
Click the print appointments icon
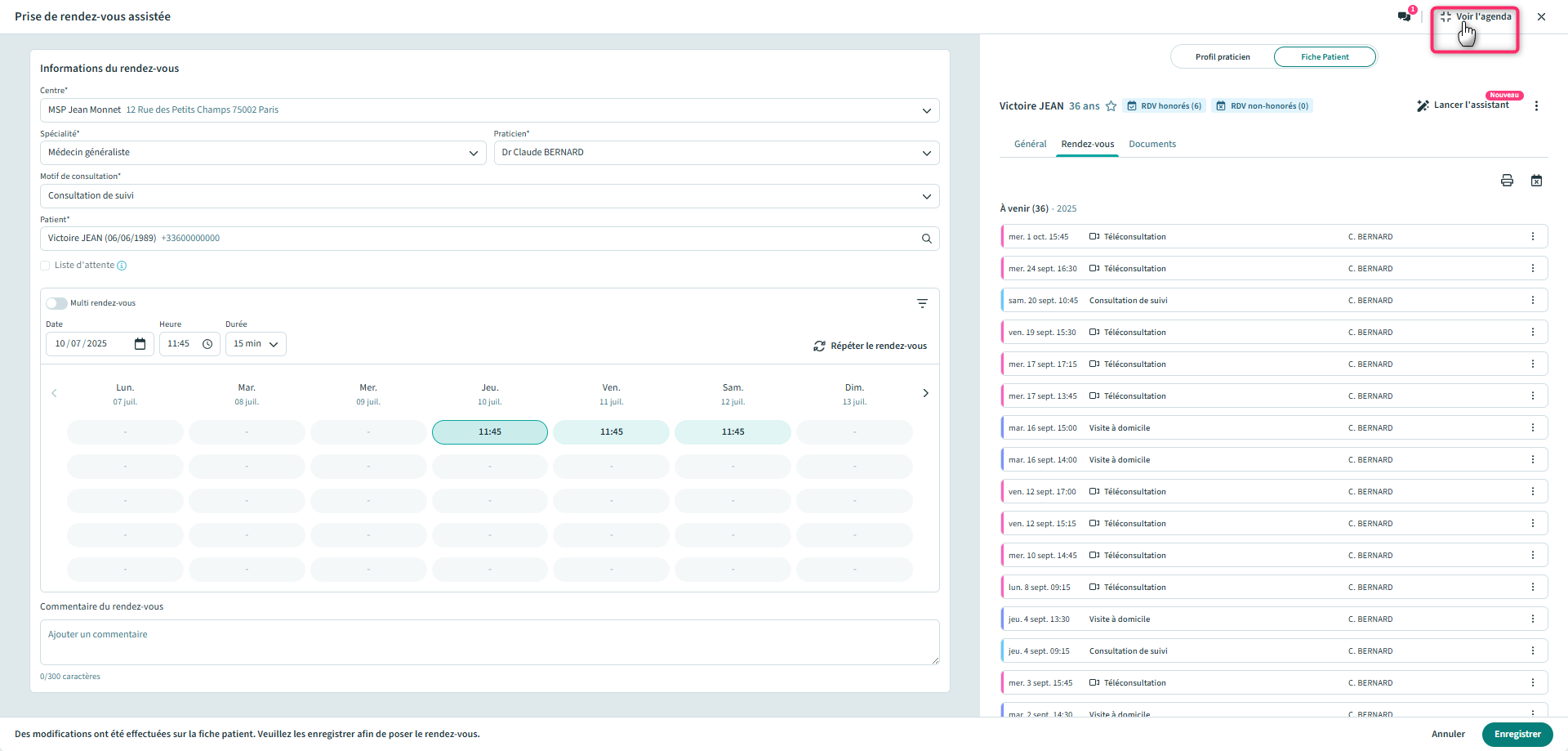(x=1507, y=181)
